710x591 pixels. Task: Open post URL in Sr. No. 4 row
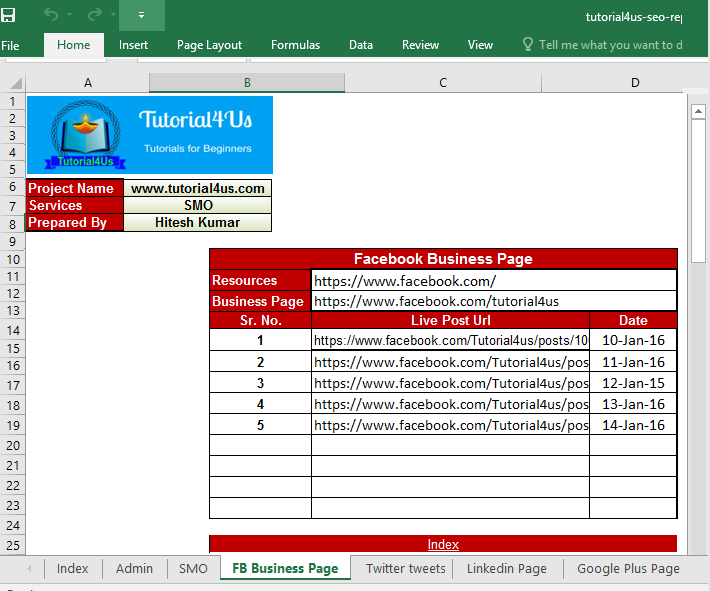[x=451, y=404]
